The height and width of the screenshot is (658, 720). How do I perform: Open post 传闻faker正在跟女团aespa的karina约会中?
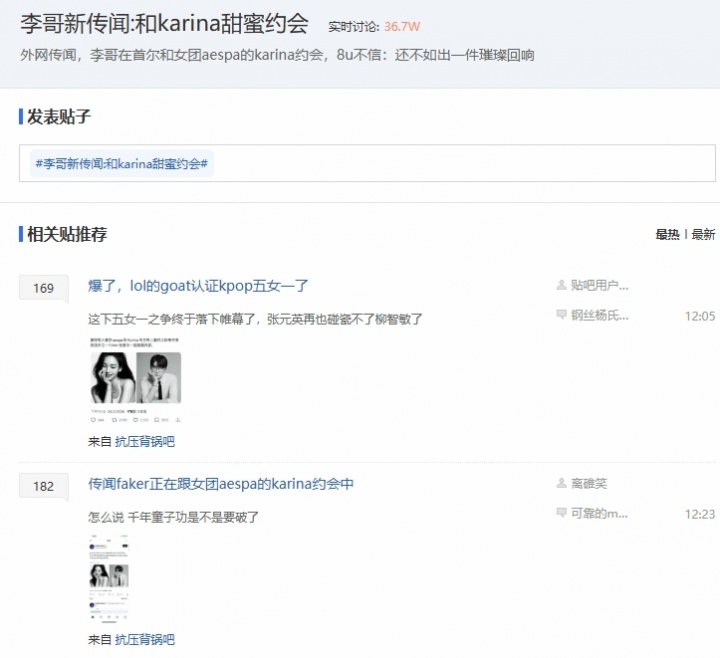(x=221, y=484)
